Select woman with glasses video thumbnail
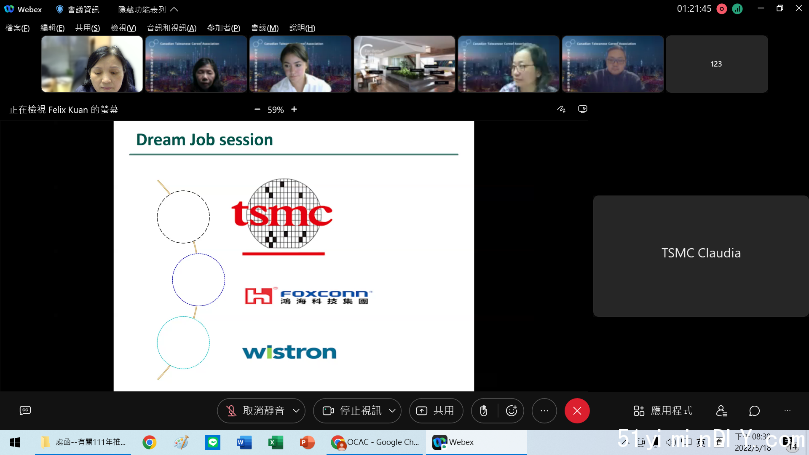Viewport: 809px width, 455px height. pyautogui.click(x=509, y=64)
